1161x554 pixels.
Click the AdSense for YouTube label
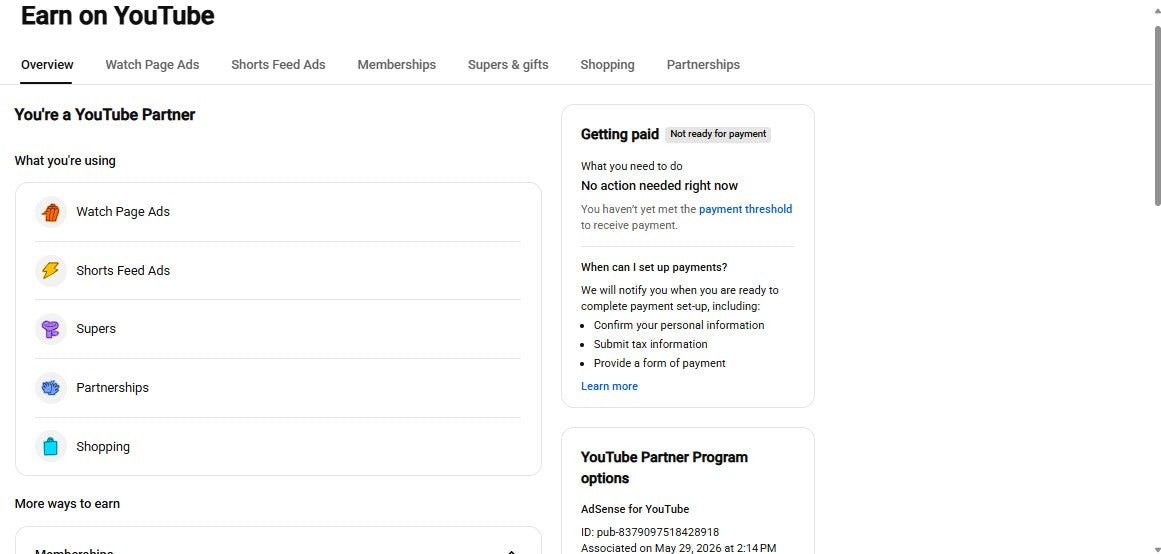click(x=635, y=509)
